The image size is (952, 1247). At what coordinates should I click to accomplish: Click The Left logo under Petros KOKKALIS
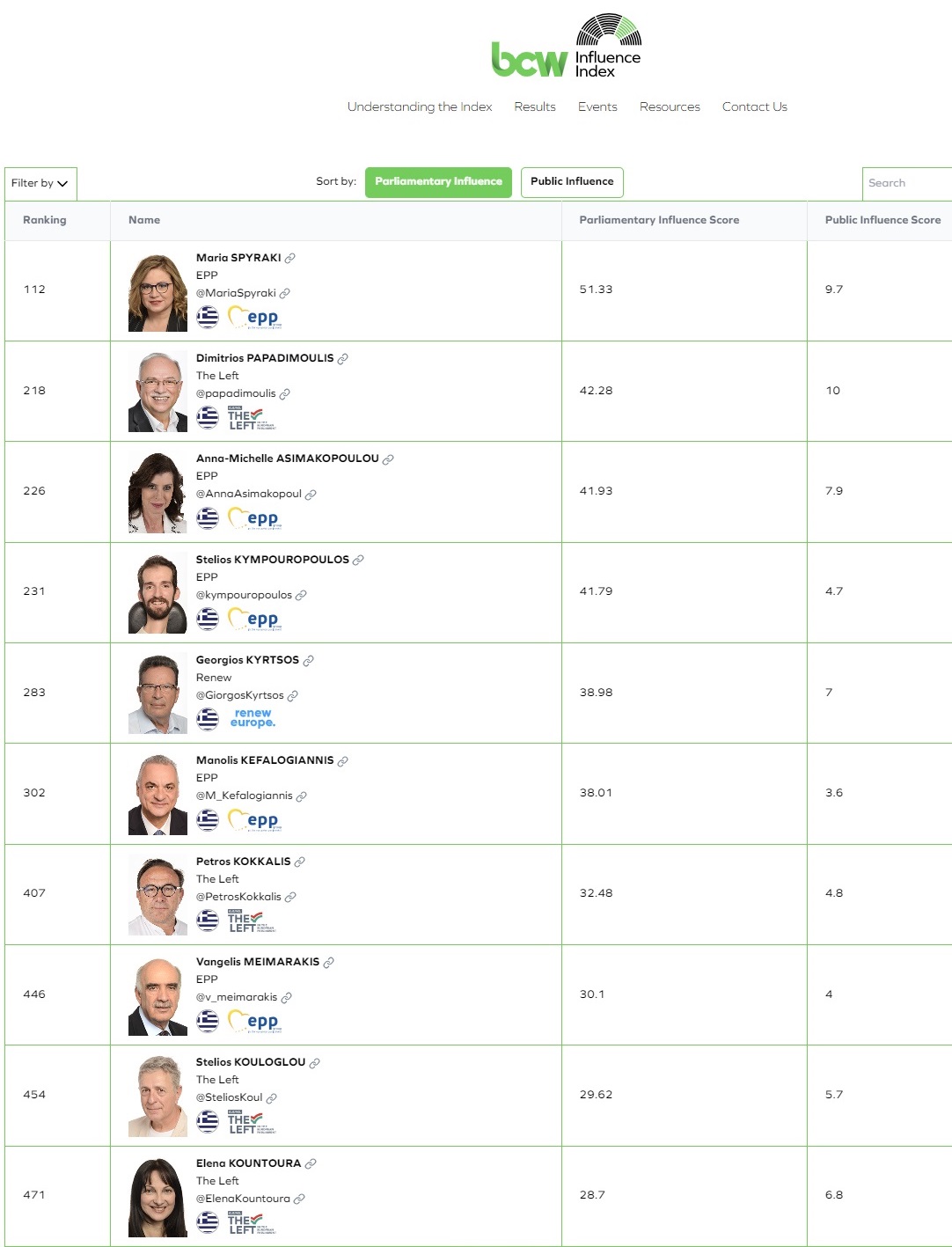[x=251, y=921]
